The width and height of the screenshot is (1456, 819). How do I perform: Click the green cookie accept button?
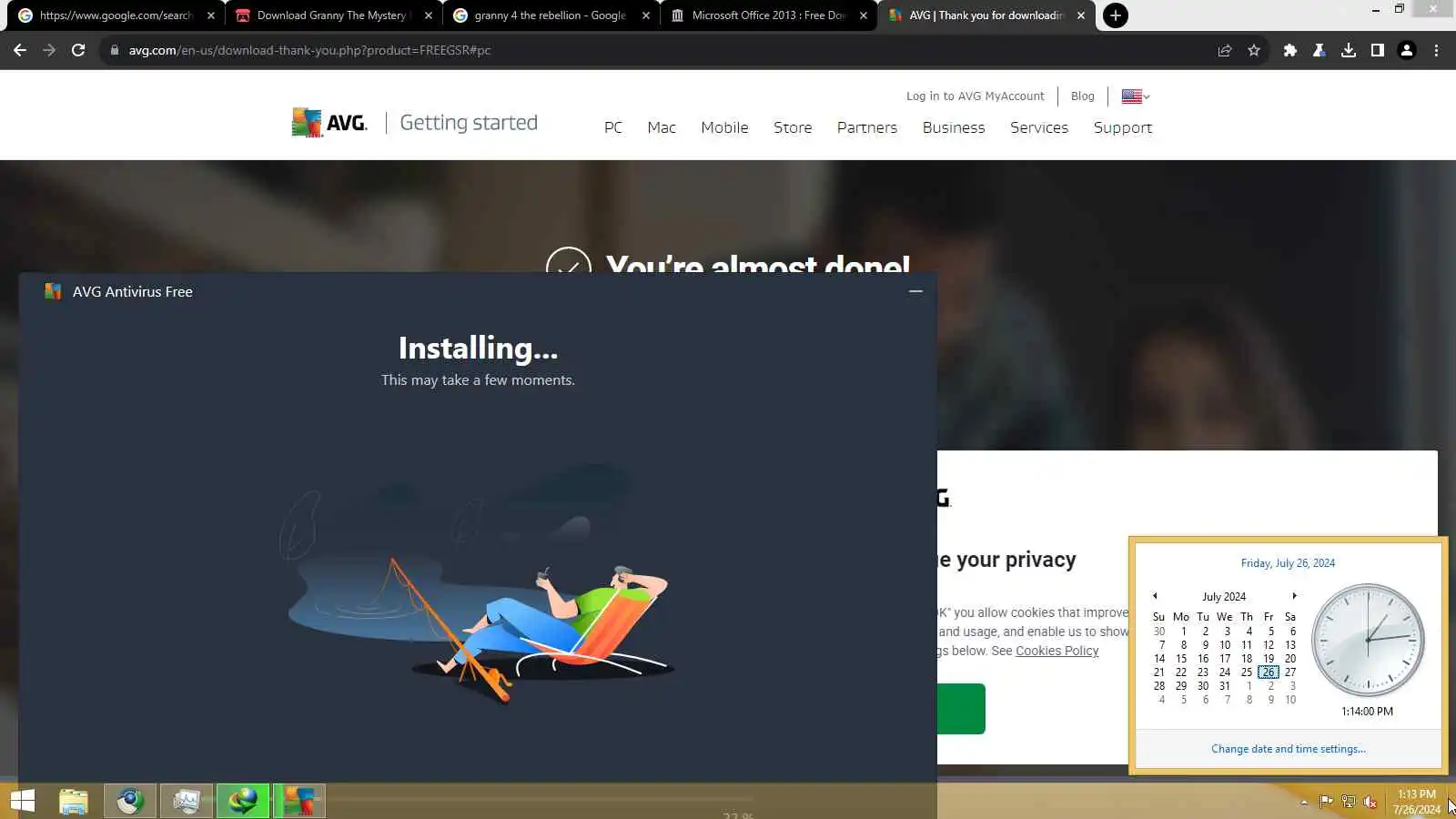[961, 709]
